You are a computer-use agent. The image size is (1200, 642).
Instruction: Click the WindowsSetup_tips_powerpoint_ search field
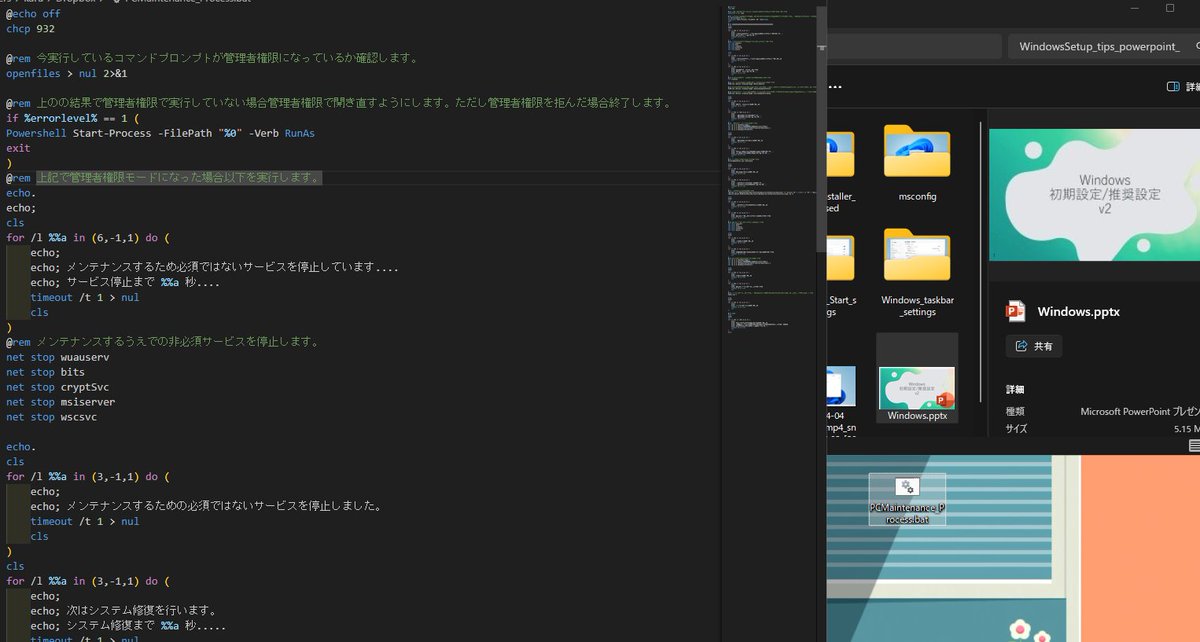(x=1103, y=47)
